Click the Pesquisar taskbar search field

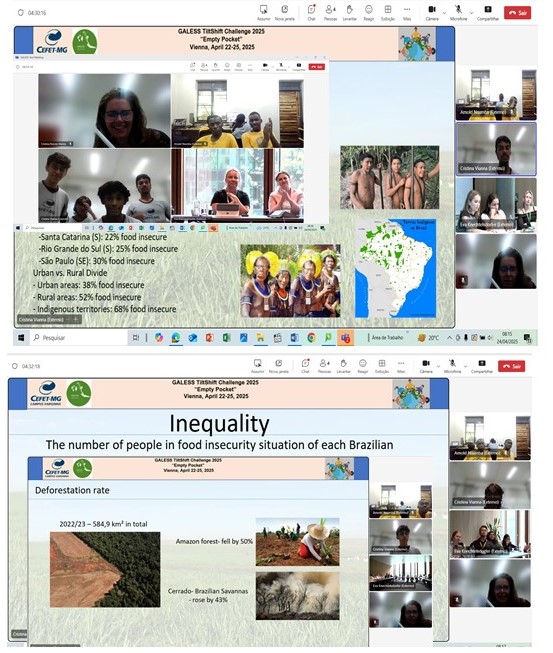(79, 338)
